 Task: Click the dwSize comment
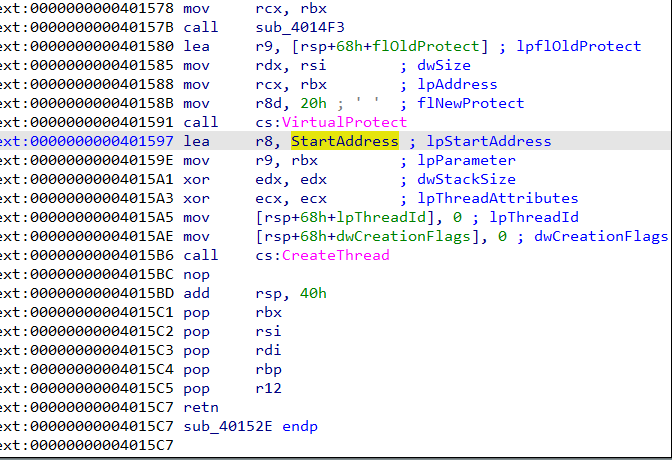tap(444, 65)
